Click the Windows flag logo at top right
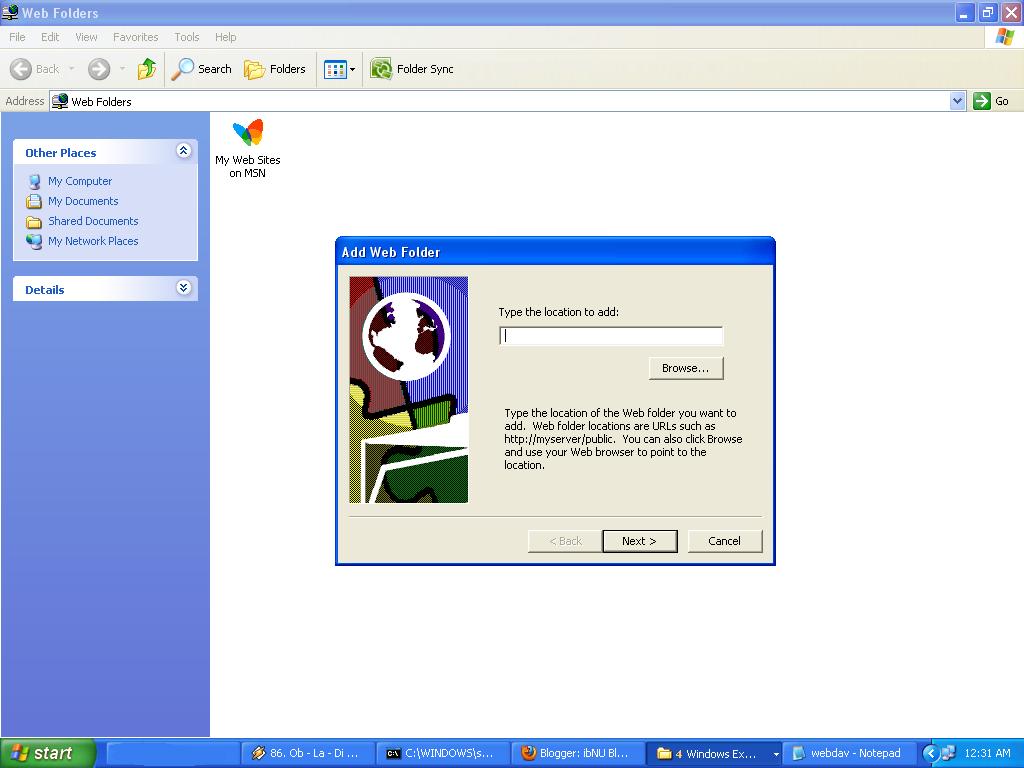 (x=1004, y=37)
